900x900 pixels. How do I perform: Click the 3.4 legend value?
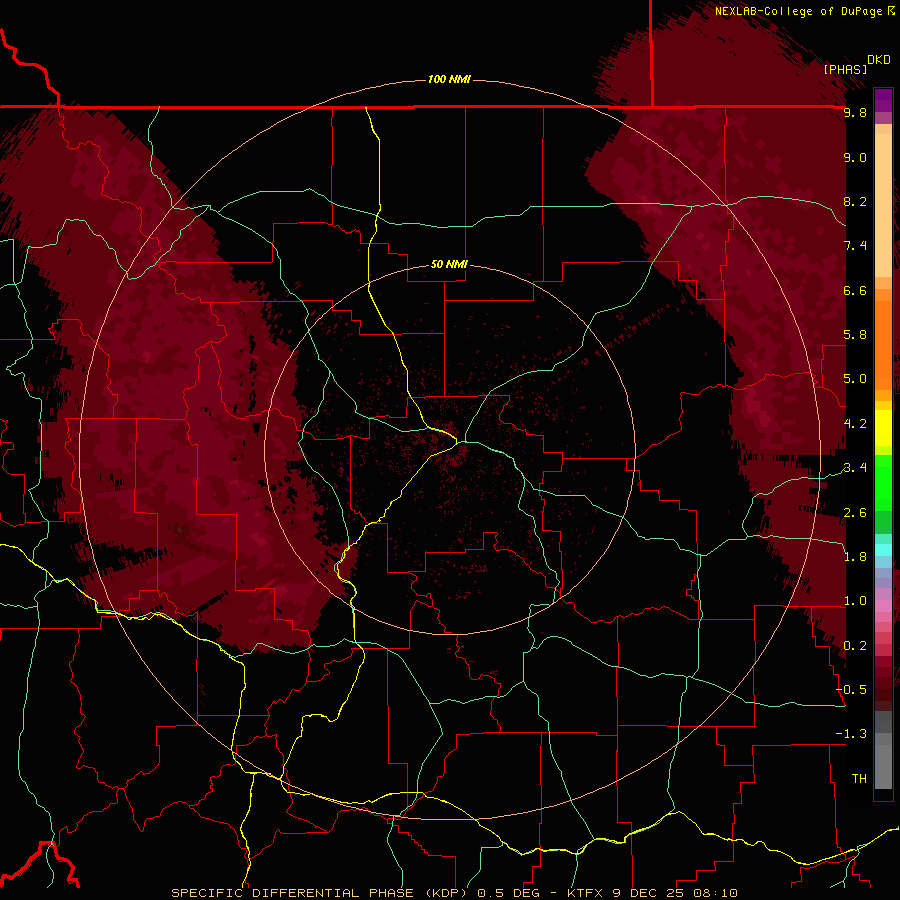855,468
